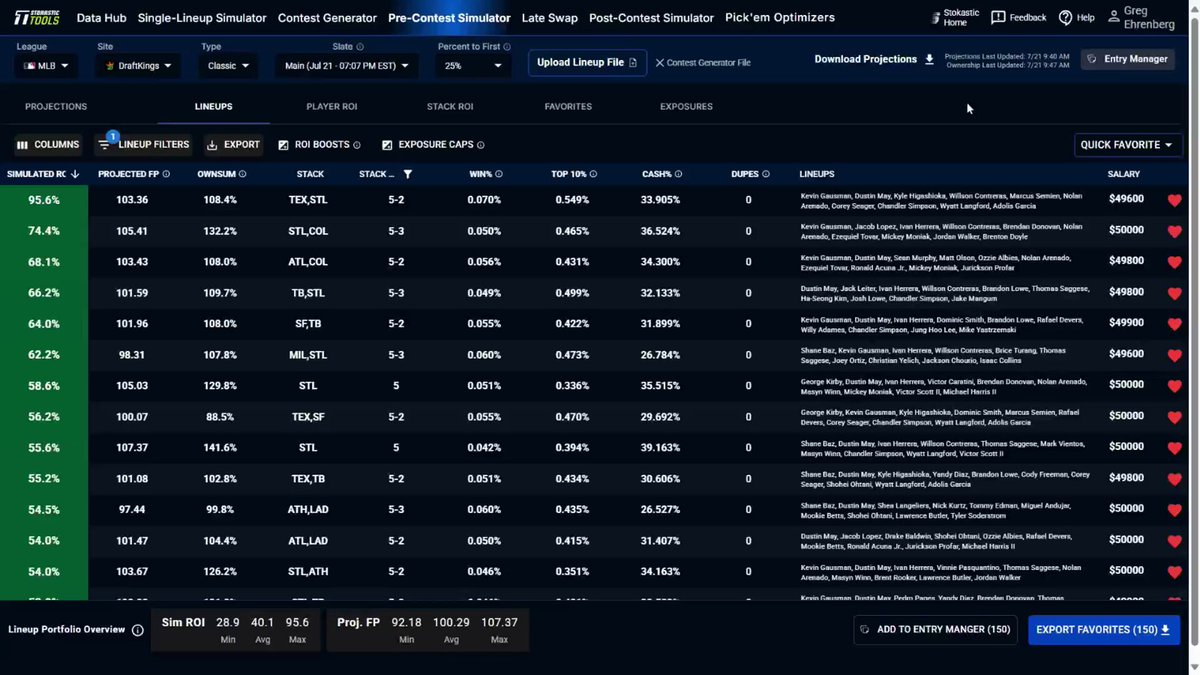
Task: Click the Upload Lineup File button
Action: click(x=587, y=62)
